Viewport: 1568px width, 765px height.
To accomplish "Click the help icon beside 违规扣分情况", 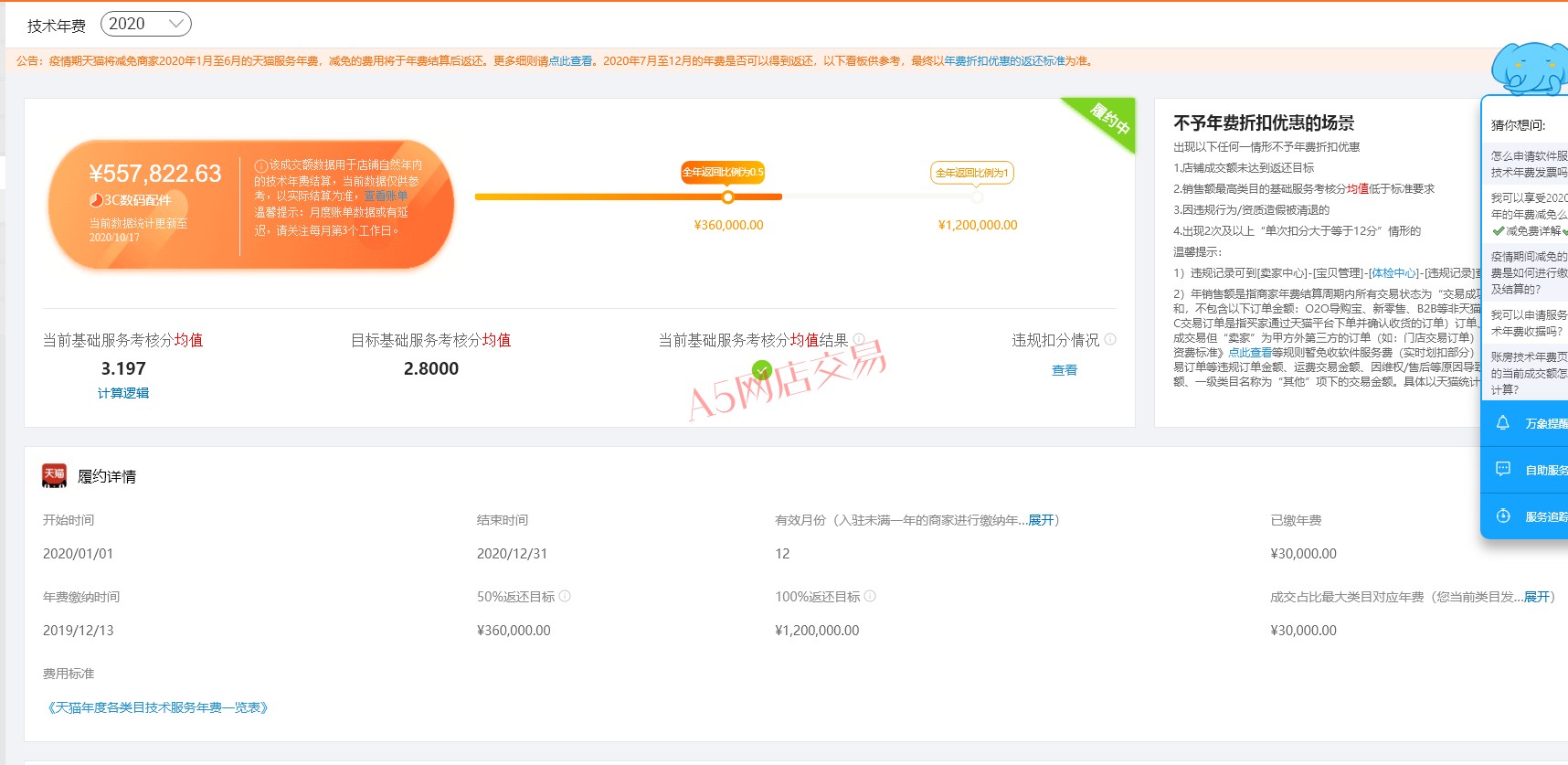I will coord(1110,339).
